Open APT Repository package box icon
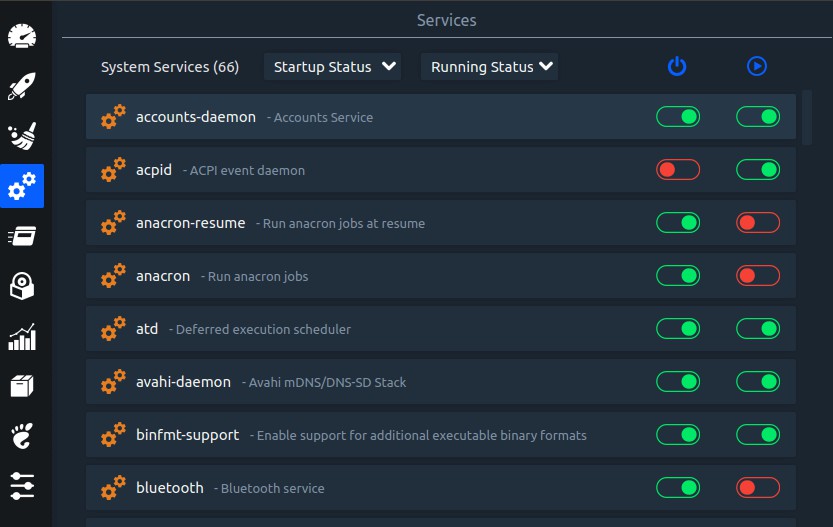This screenshot has height=527, width=833. tap(22, 386)
